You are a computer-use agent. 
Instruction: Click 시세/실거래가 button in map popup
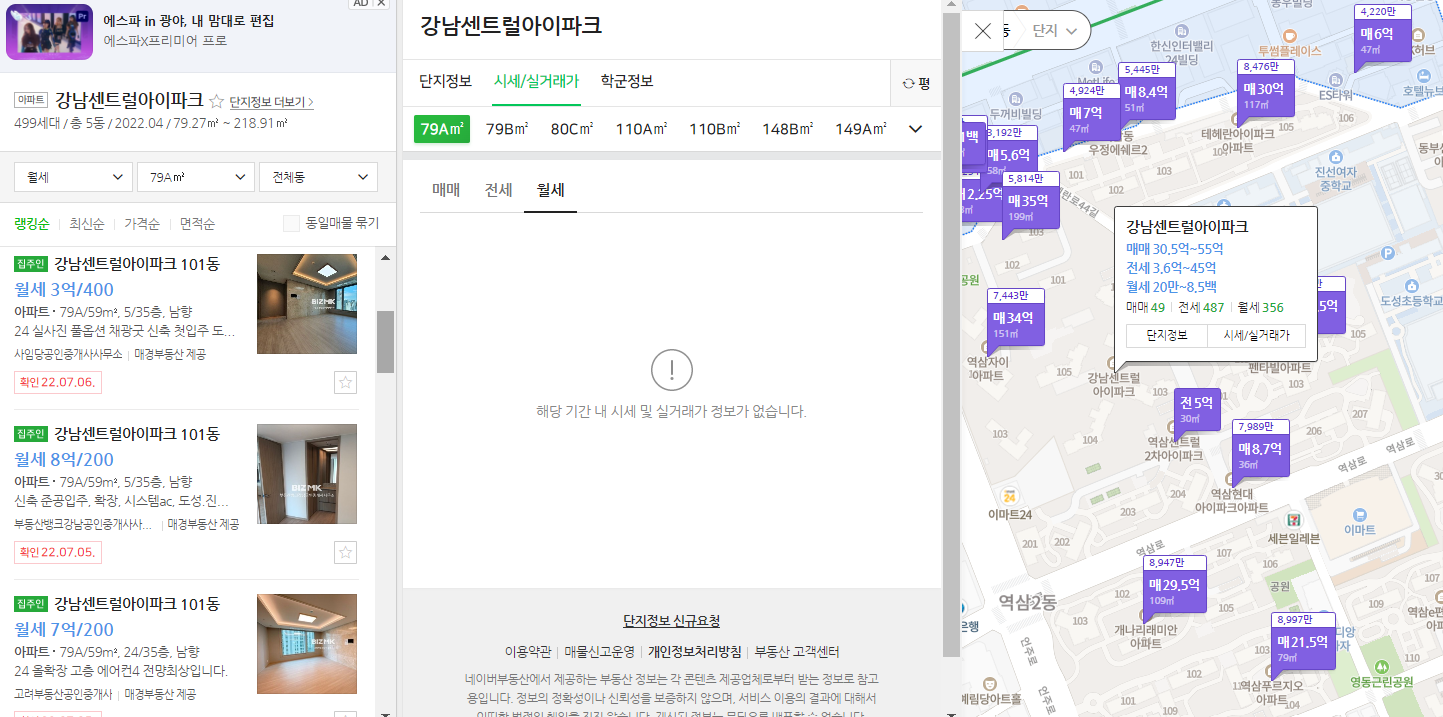click(1257, 335)
